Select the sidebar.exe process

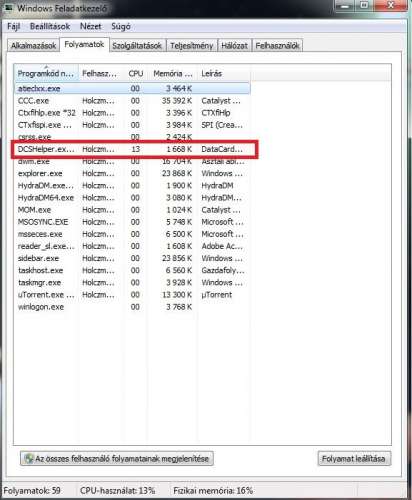coord(132,258)
